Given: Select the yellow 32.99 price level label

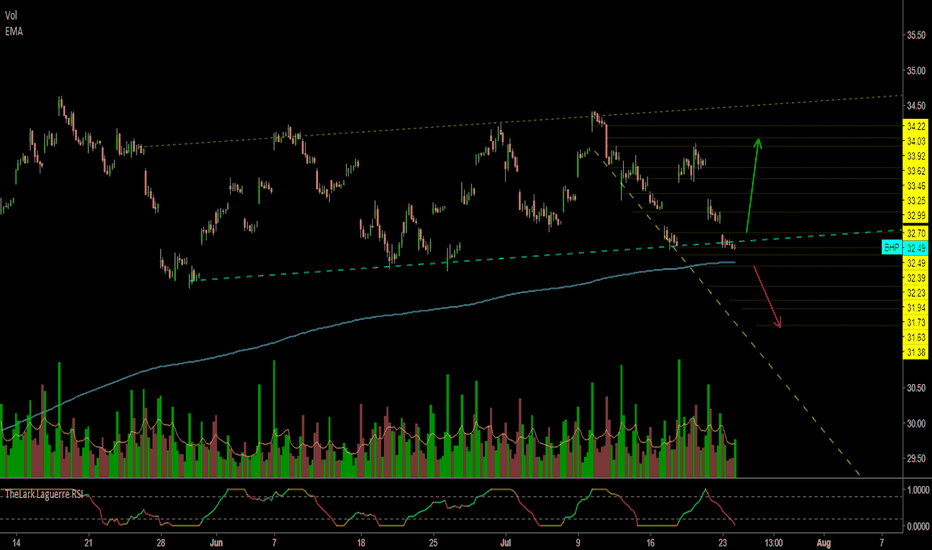Looking at the screenshot, I should [915, 215].
